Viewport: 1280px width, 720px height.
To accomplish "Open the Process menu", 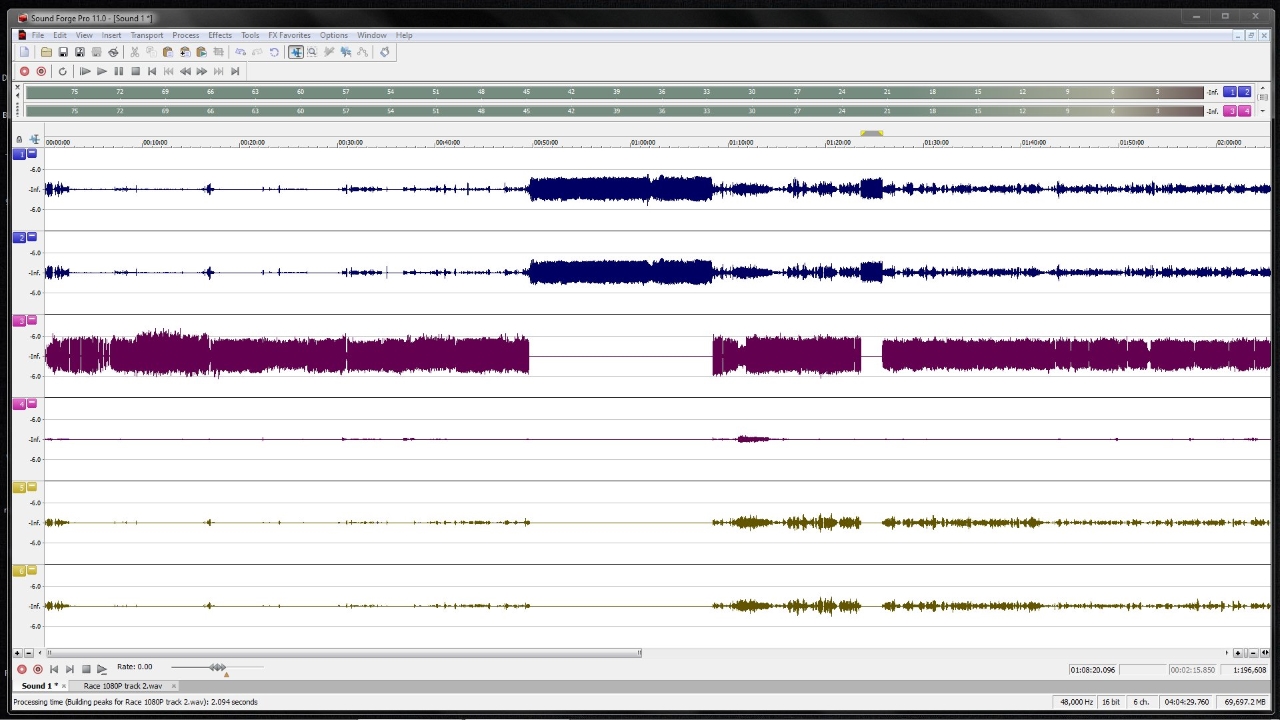I will pyautogui.click(x=185, y=35).
